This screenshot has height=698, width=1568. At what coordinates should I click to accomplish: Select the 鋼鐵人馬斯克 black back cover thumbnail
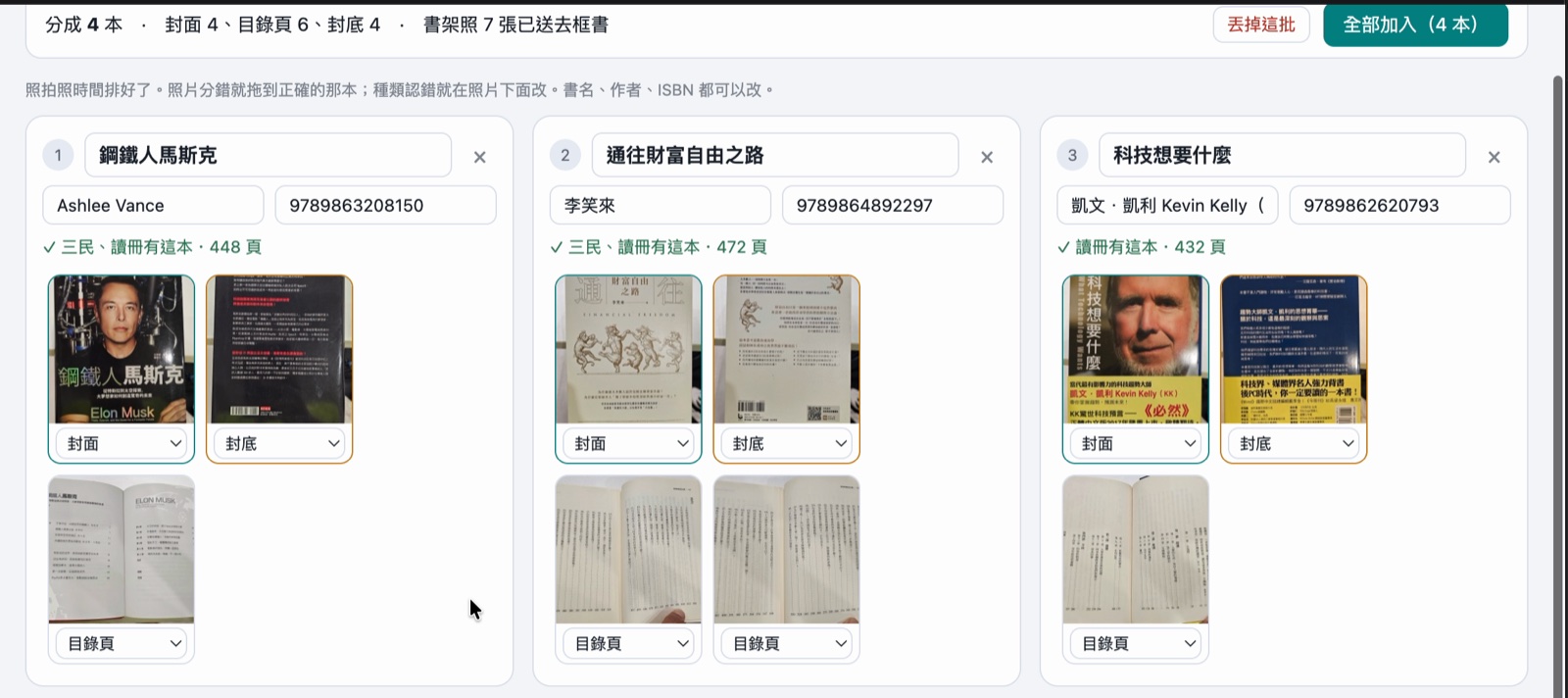(x=279, y=350)
